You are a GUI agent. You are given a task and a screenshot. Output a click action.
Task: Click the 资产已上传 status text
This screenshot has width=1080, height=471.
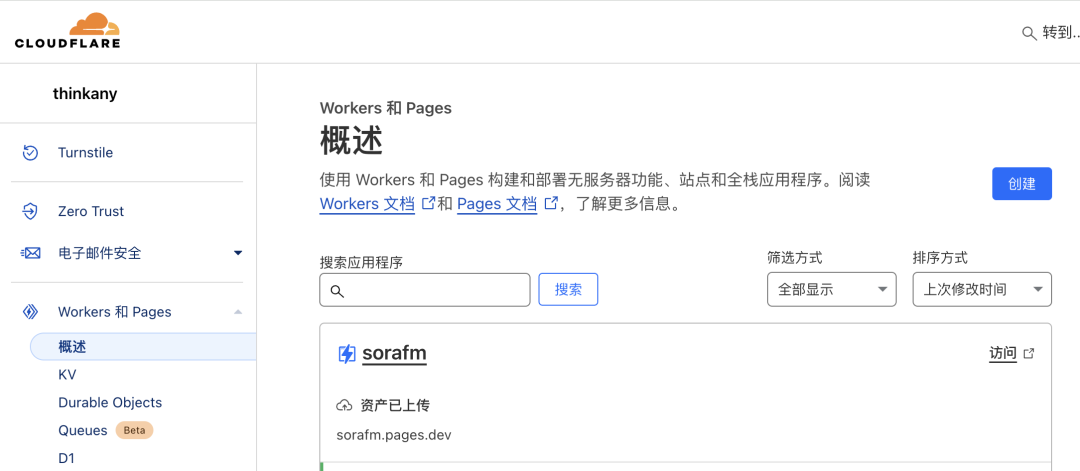pyautogui.click(x=395, y=406)
